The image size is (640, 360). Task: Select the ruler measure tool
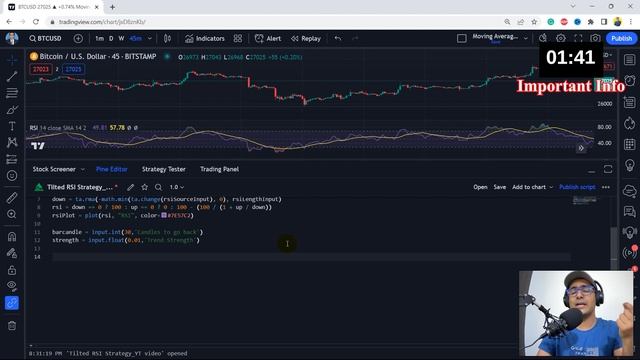pos(12,198)
